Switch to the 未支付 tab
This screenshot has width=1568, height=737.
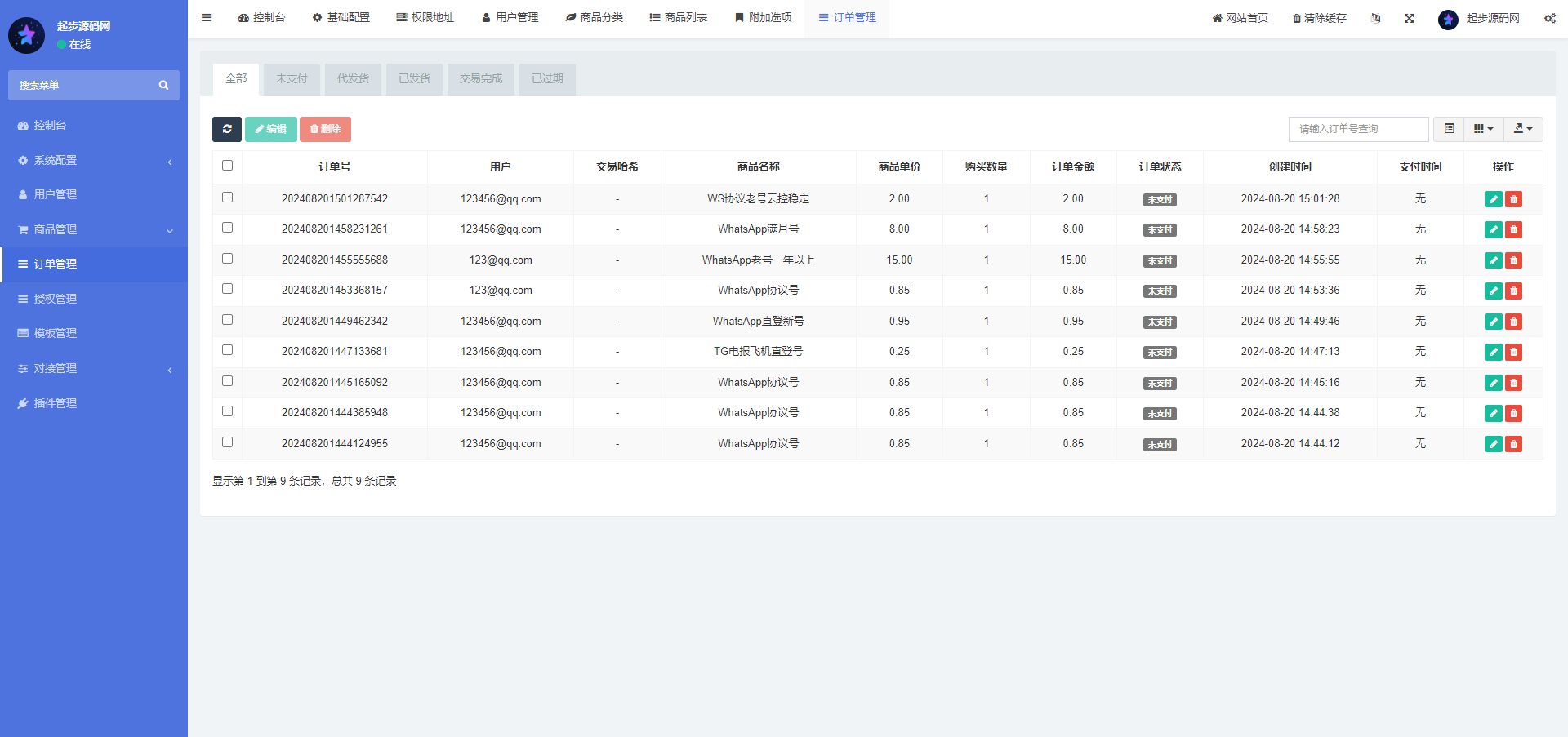tap(292, 79)
